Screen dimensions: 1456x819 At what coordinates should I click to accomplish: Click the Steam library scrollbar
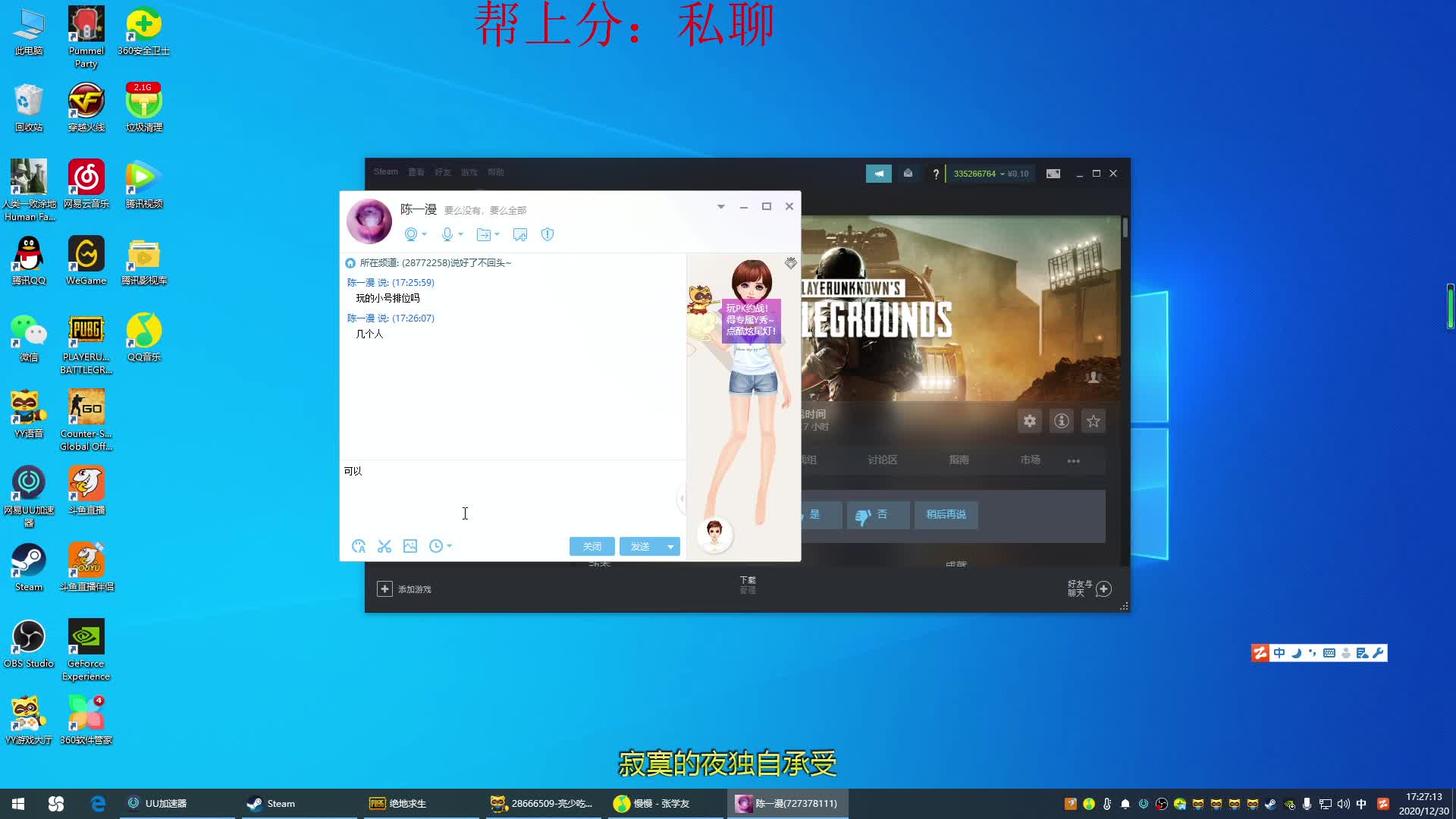(1125, 227)
